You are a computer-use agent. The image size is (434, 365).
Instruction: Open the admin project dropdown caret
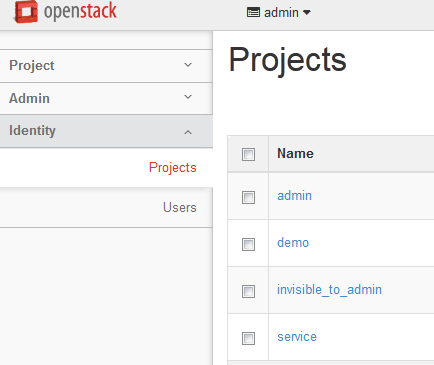point(307,13)
